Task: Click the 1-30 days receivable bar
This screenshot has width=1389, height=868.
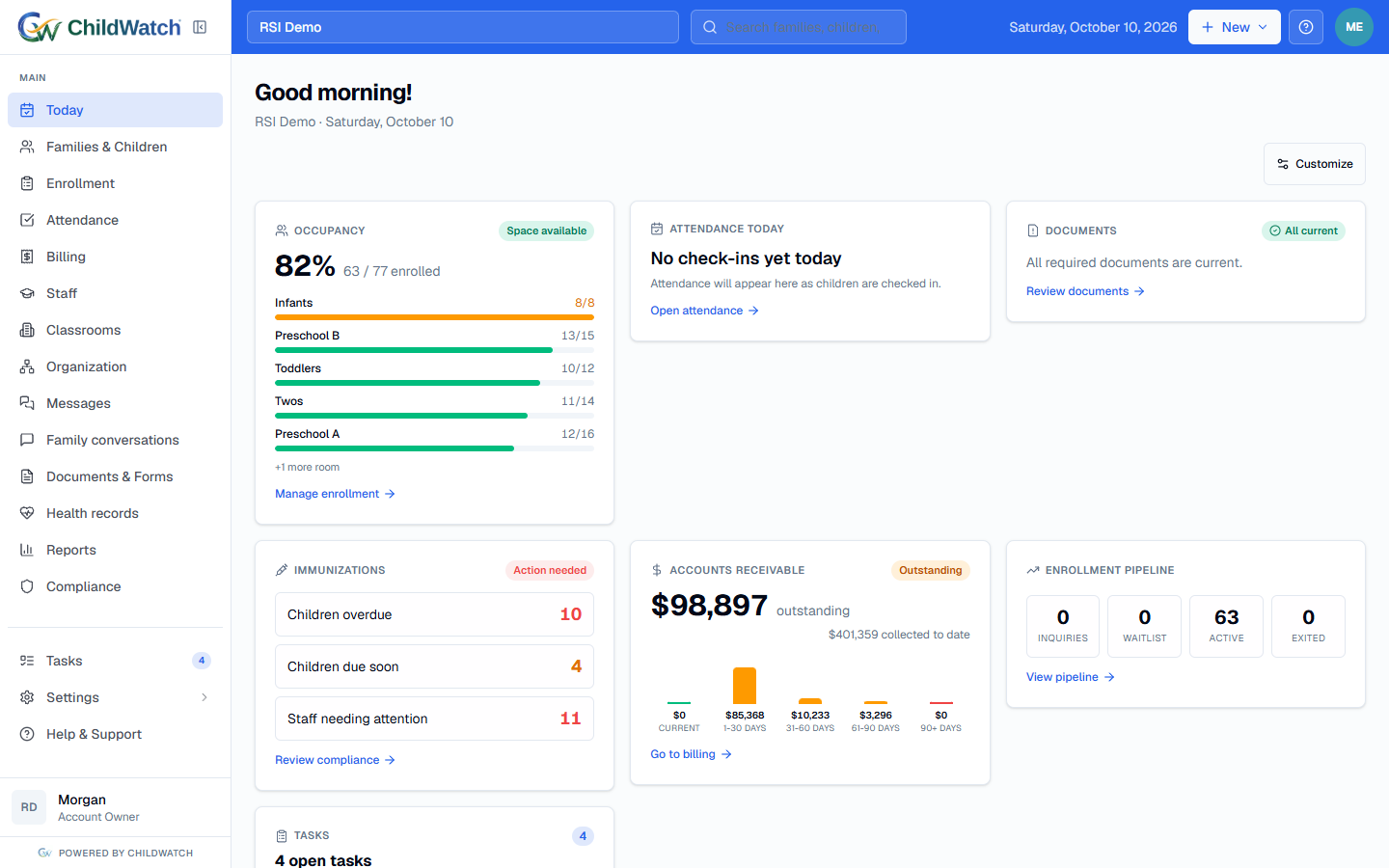Action: point(745,686)
